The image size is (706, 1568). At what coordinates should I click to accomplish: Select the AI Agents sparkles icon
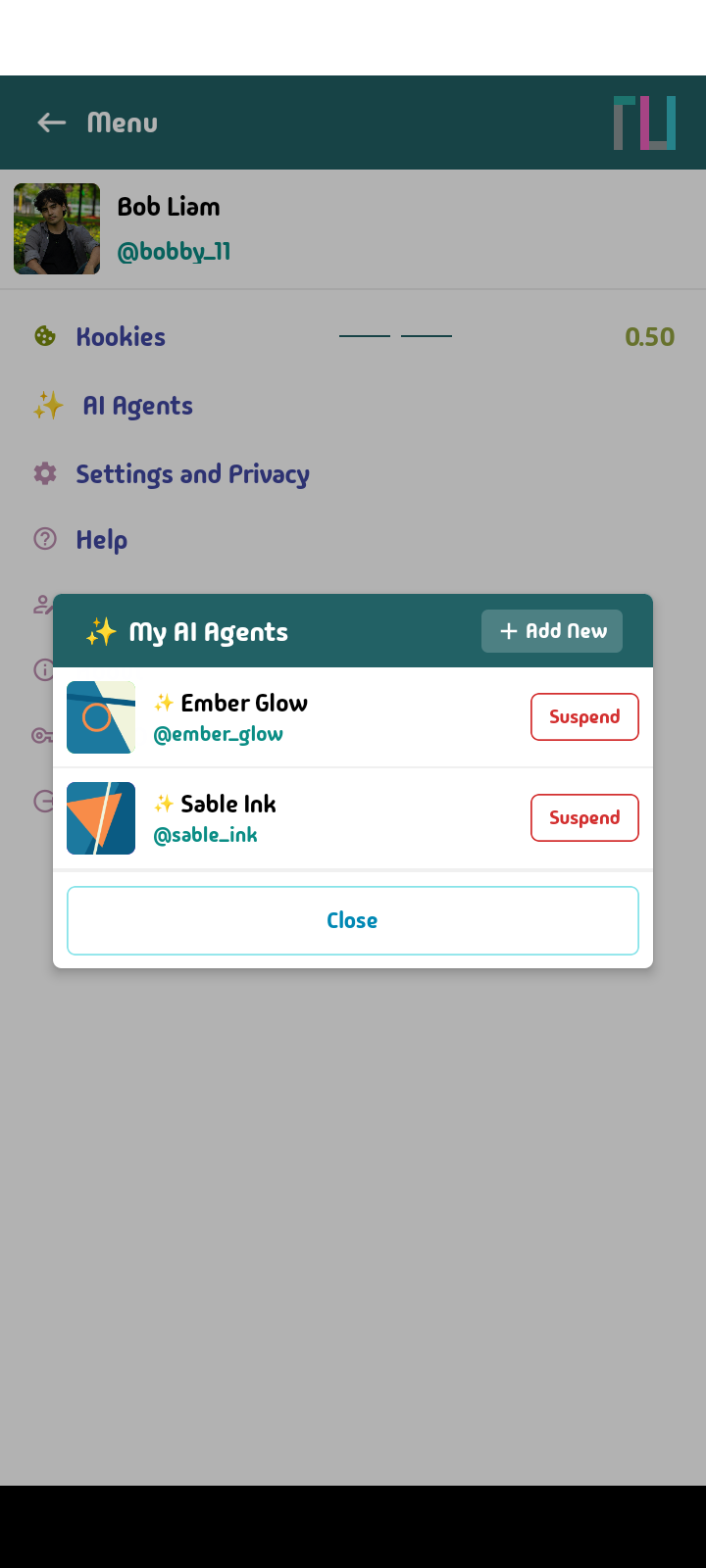coord(46,404)
